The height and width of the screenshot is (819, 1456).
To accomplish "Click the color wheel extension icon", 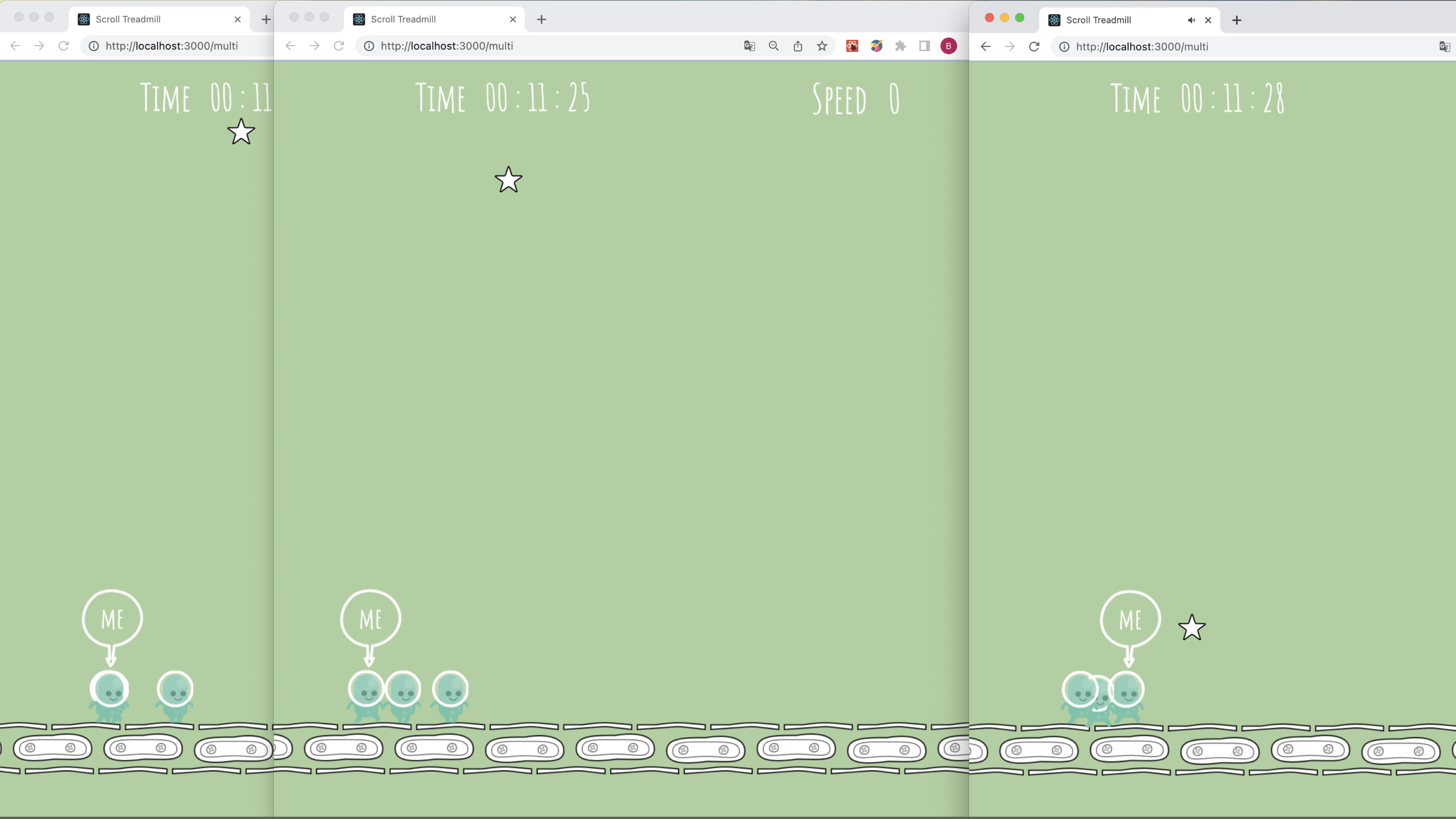I will pyautogui.click(x=877, y=46).
